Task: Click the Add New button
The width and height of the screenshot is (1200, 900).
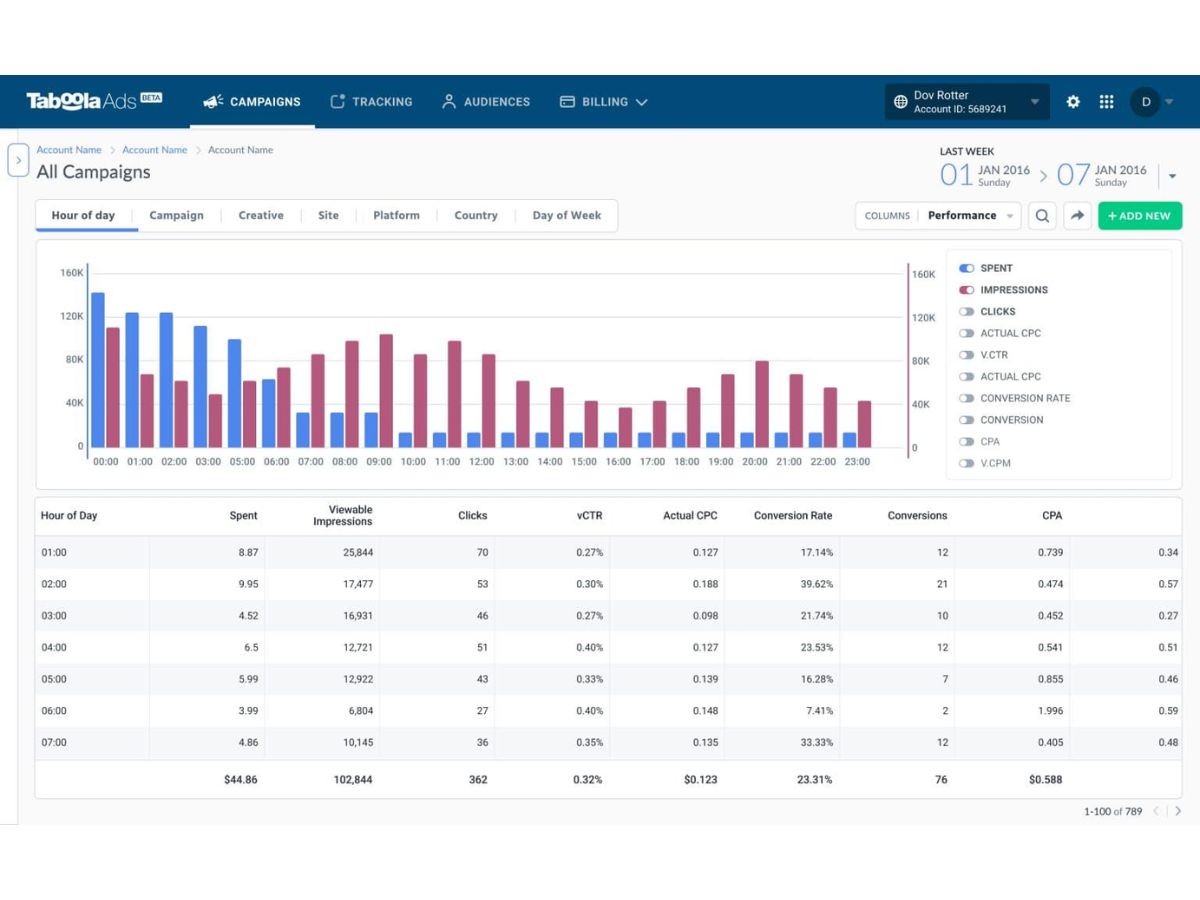Action: click(1140, 216)
